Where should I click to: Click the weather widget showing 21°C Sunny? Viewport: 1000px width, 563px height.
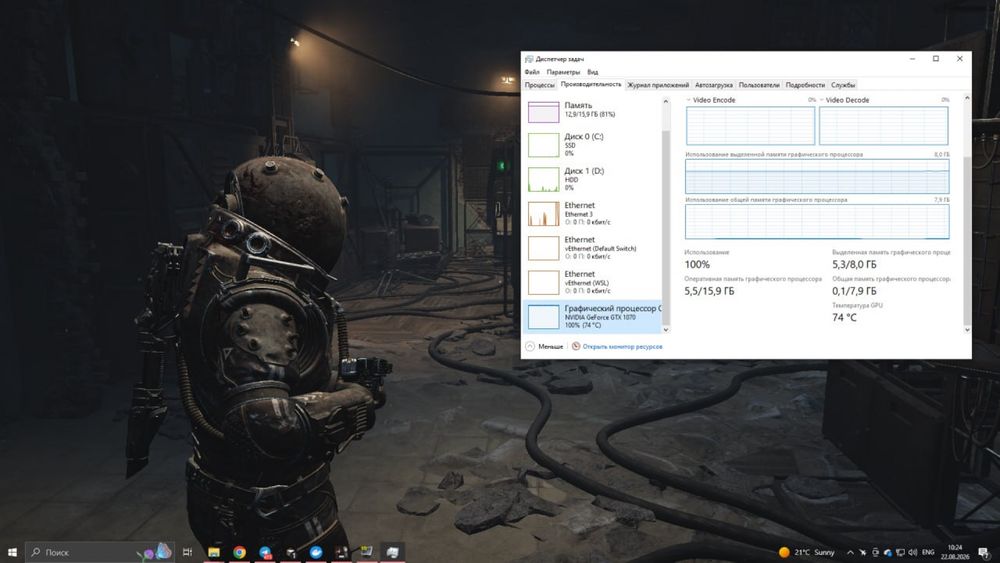click(806, 552)
